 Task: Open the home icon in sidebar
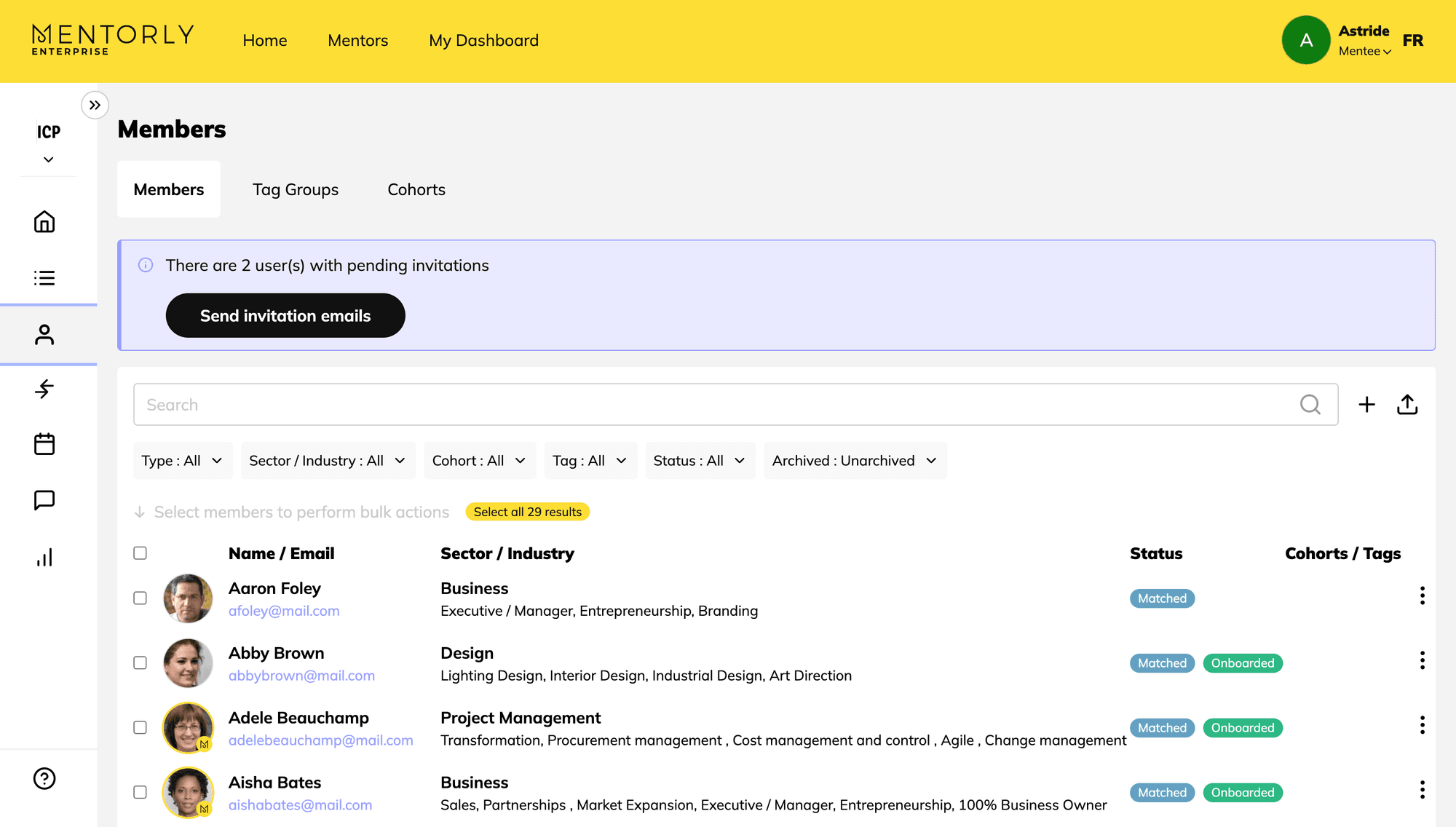pyautogui.click(x=44, y=221)
